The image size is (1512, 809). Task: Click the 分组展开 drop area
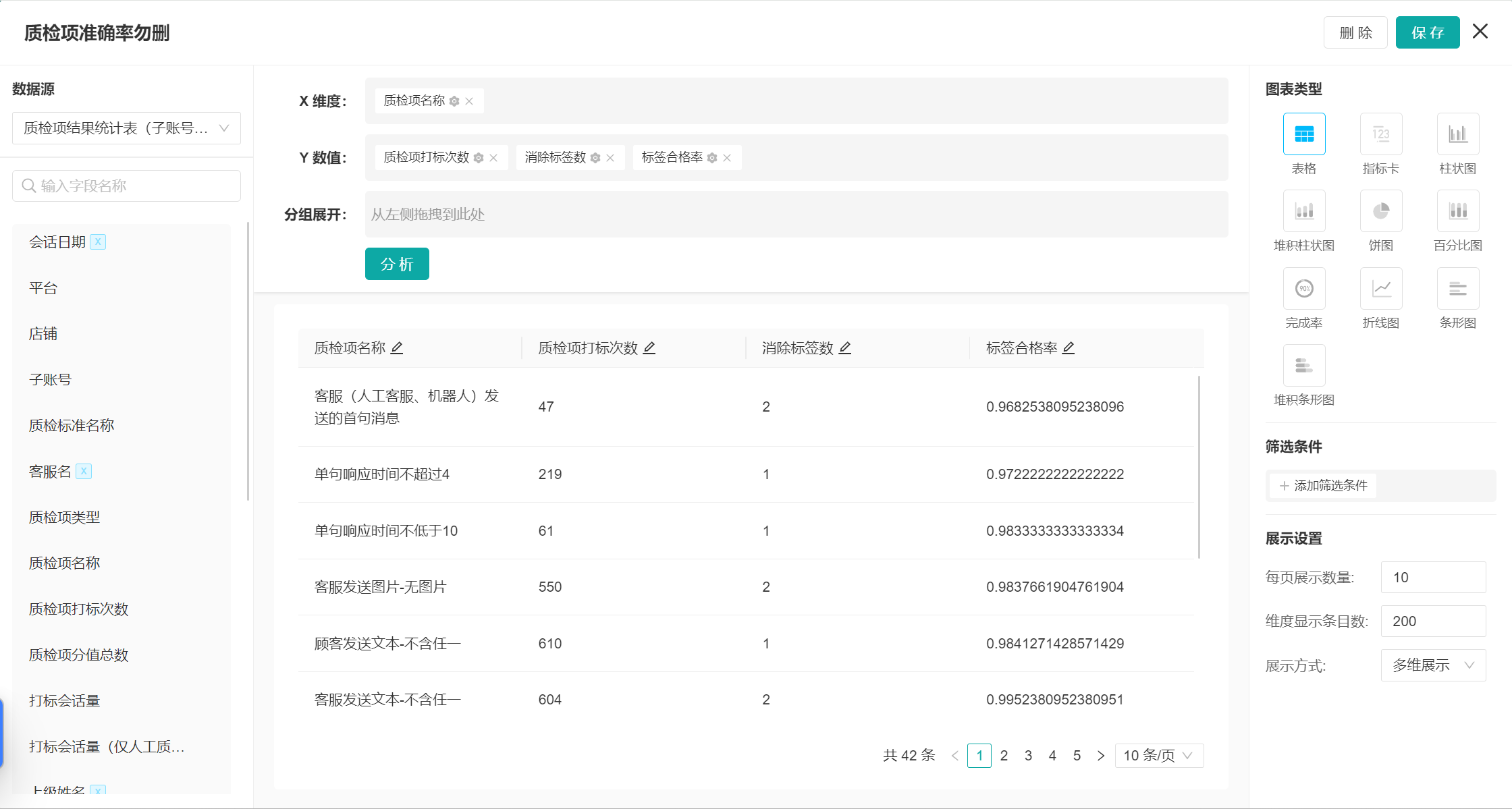coord(796,215)
